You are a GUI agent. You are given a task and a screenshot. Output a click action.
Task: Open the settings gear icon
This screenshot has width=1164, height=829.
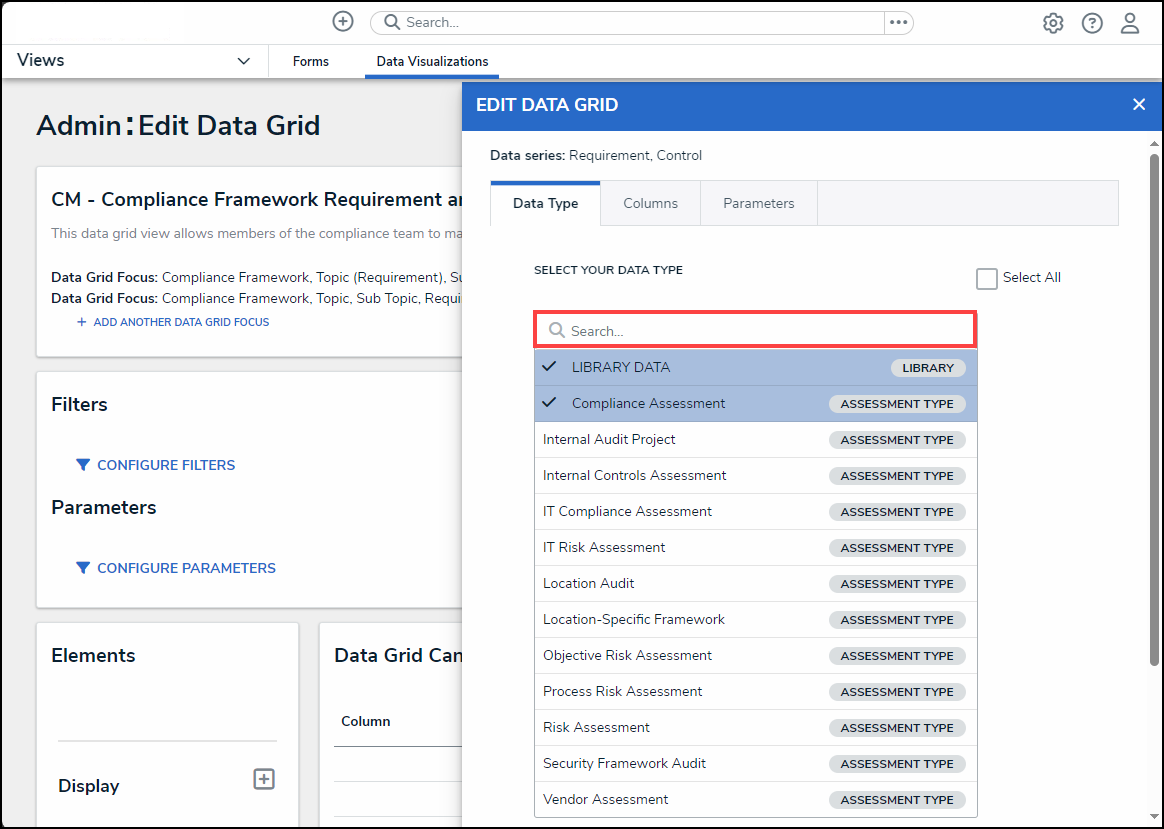[x=1053, y=23]
